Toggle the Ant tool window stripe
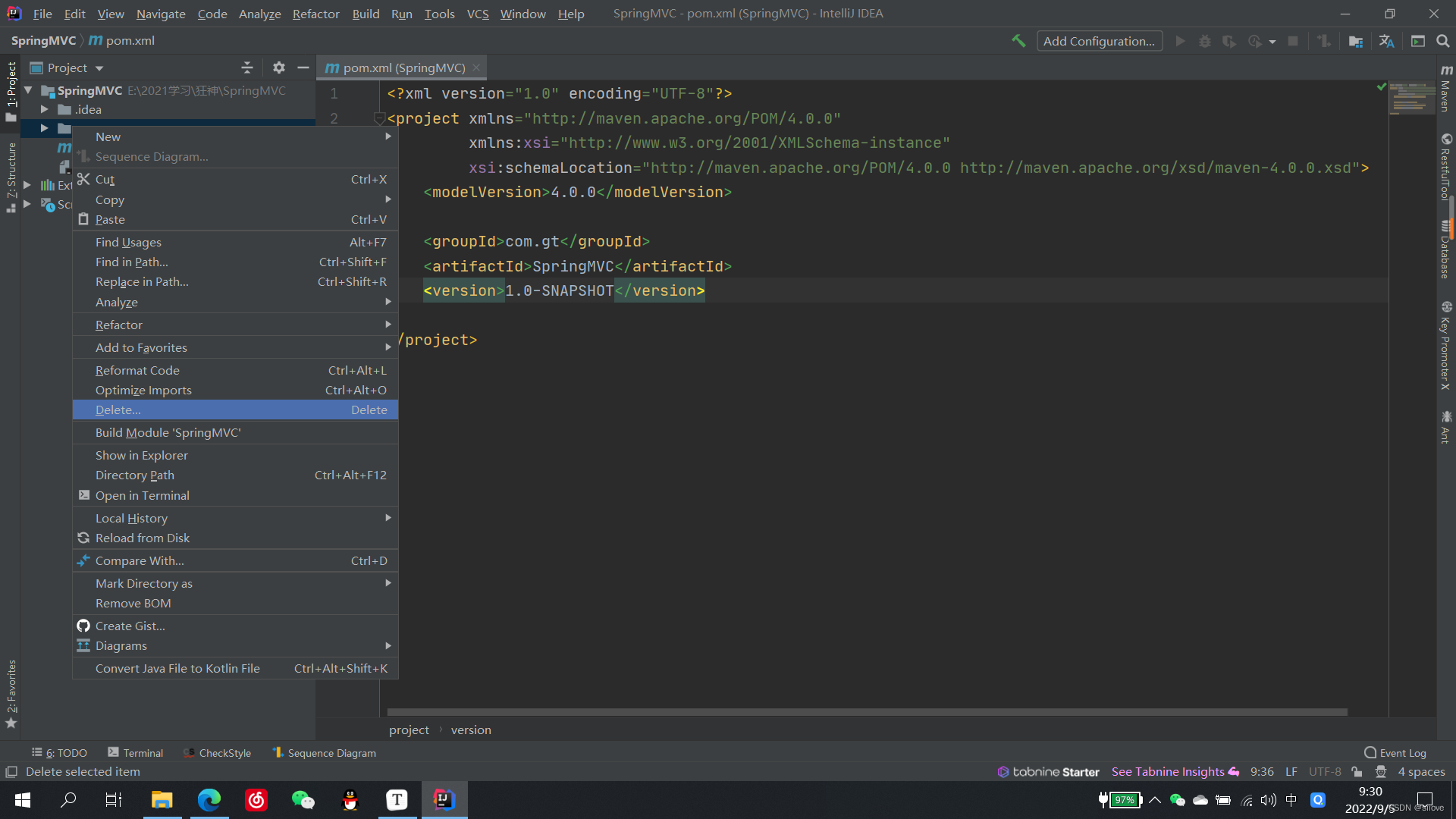 (x=1446, y=427)
